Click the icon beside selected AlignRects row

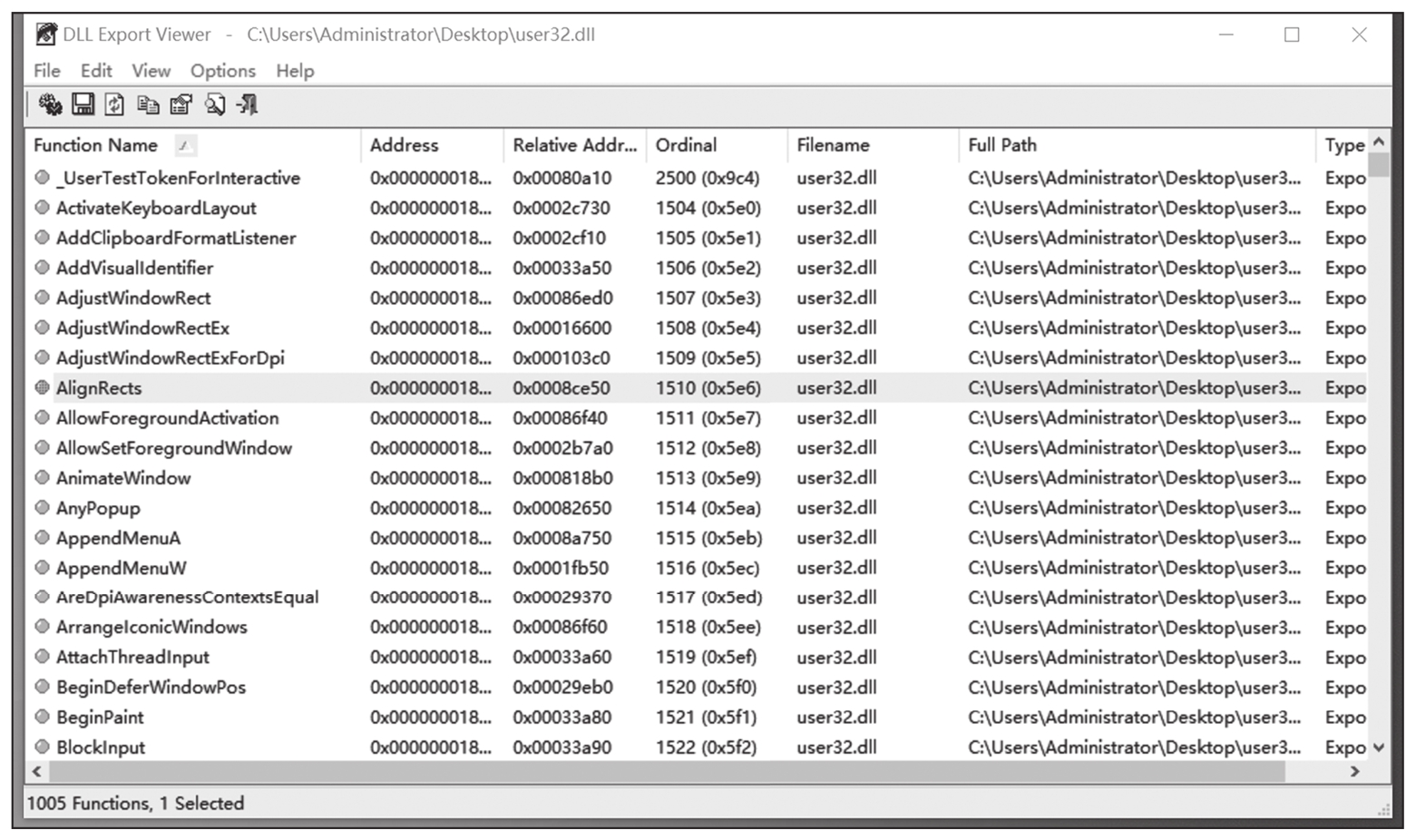coord(42,387)
